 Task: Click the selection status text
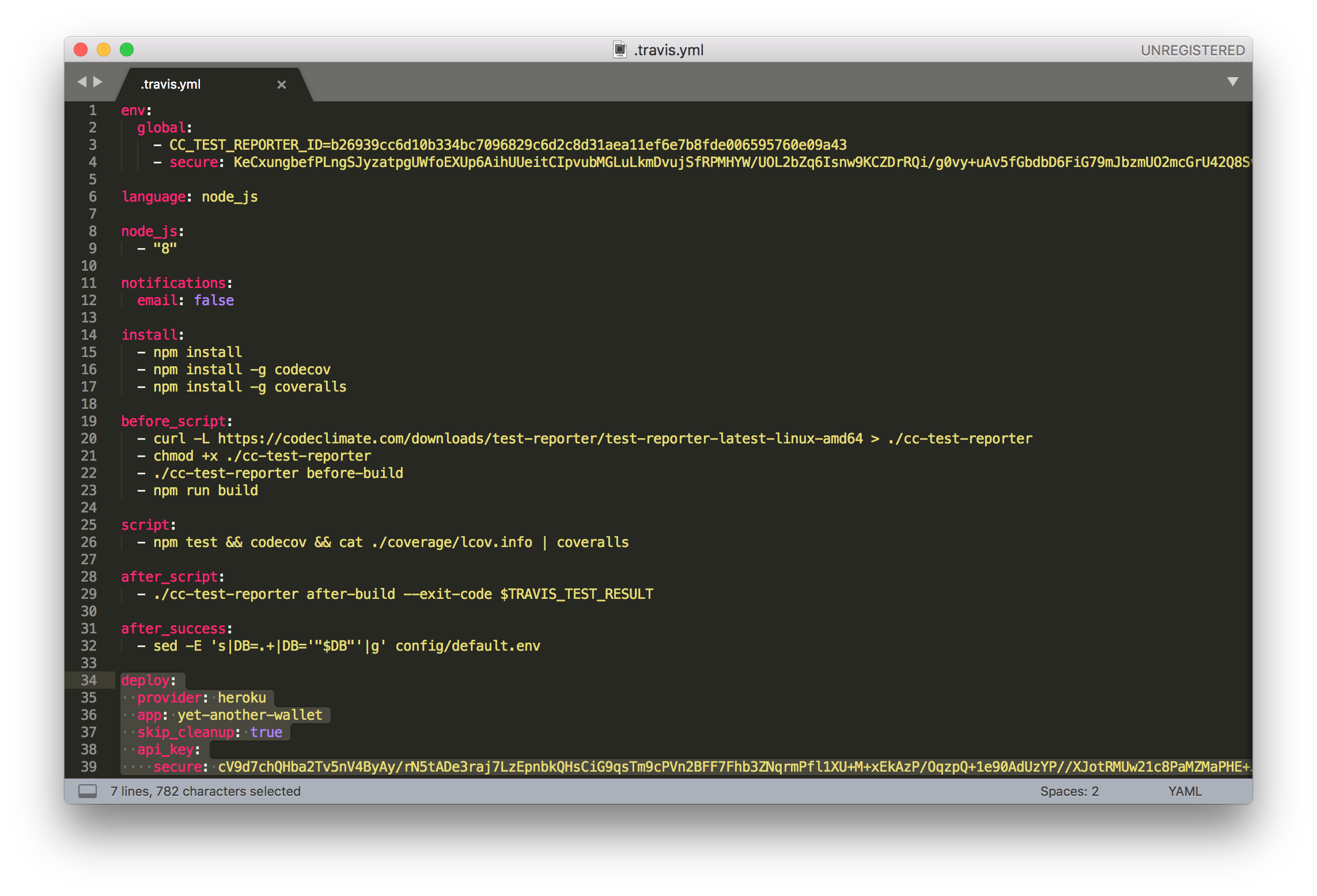[x=205, y=791]
